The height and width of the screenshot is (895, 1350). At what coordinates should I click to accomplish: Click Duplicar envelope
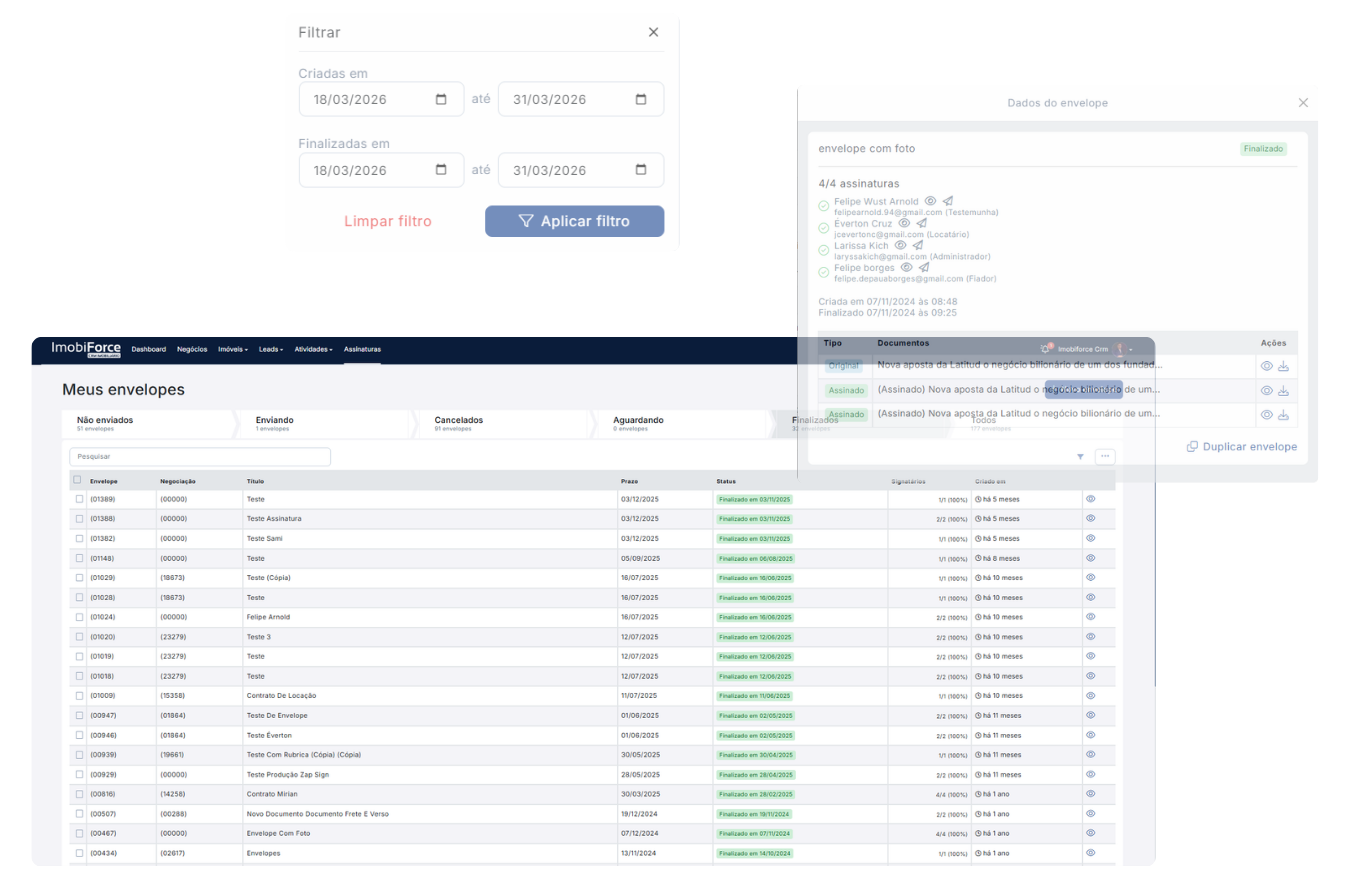(x=1242, y=446)
